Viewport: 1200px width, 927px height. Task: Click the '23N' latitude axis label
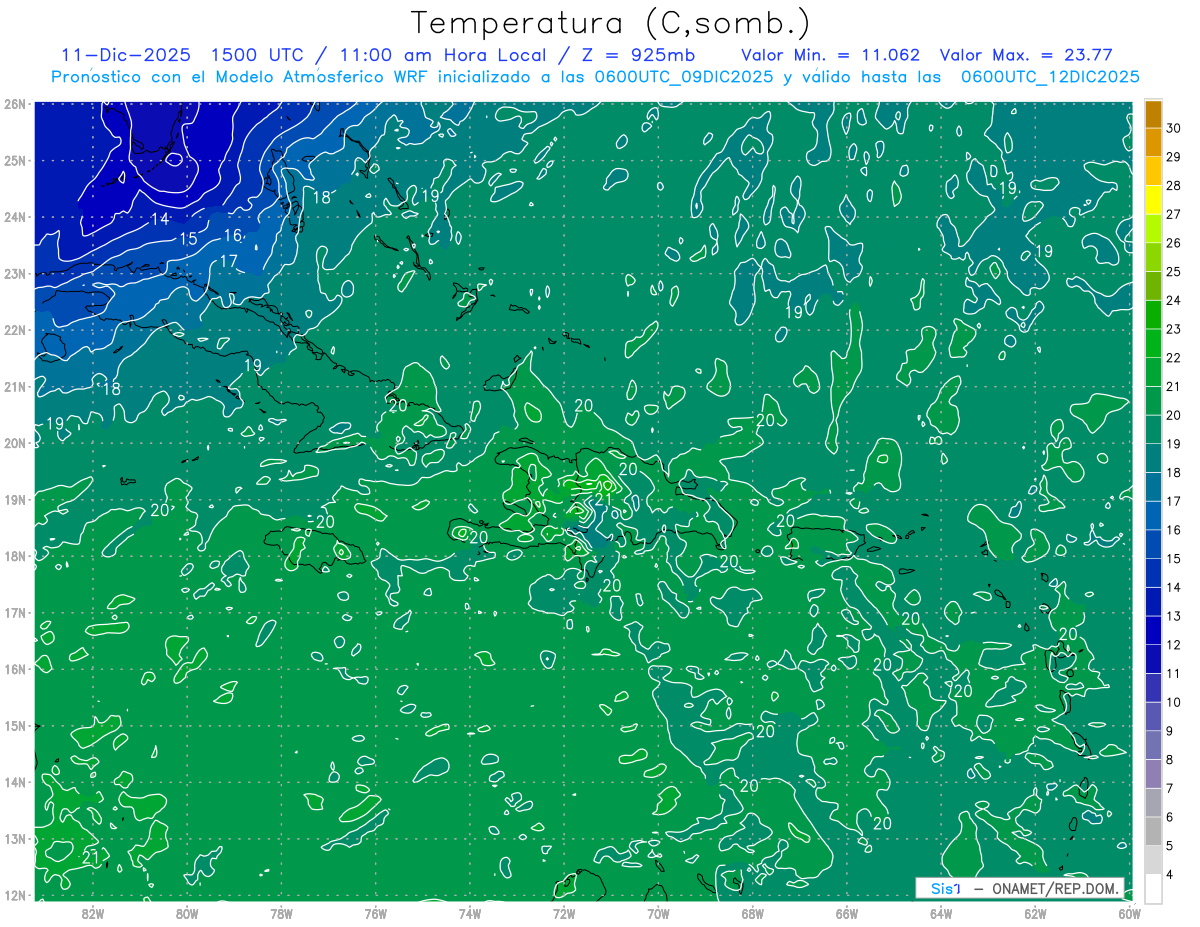tap(14, 273)
